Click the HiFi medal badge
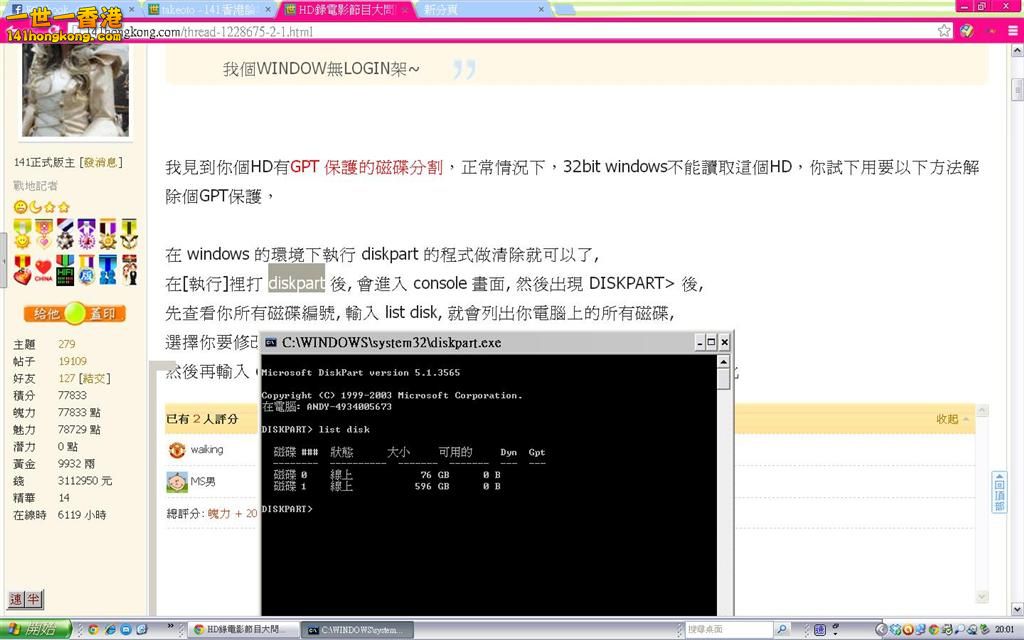Screen dimensions: 1024x640 pyautogui.click(x=64, y=270)
